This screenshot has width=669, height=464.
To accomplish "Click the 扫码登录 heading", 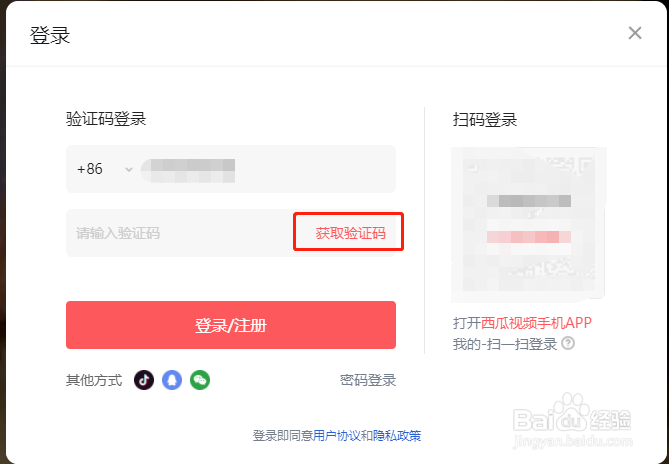I will pyautogui.click(x=485, y=120).
